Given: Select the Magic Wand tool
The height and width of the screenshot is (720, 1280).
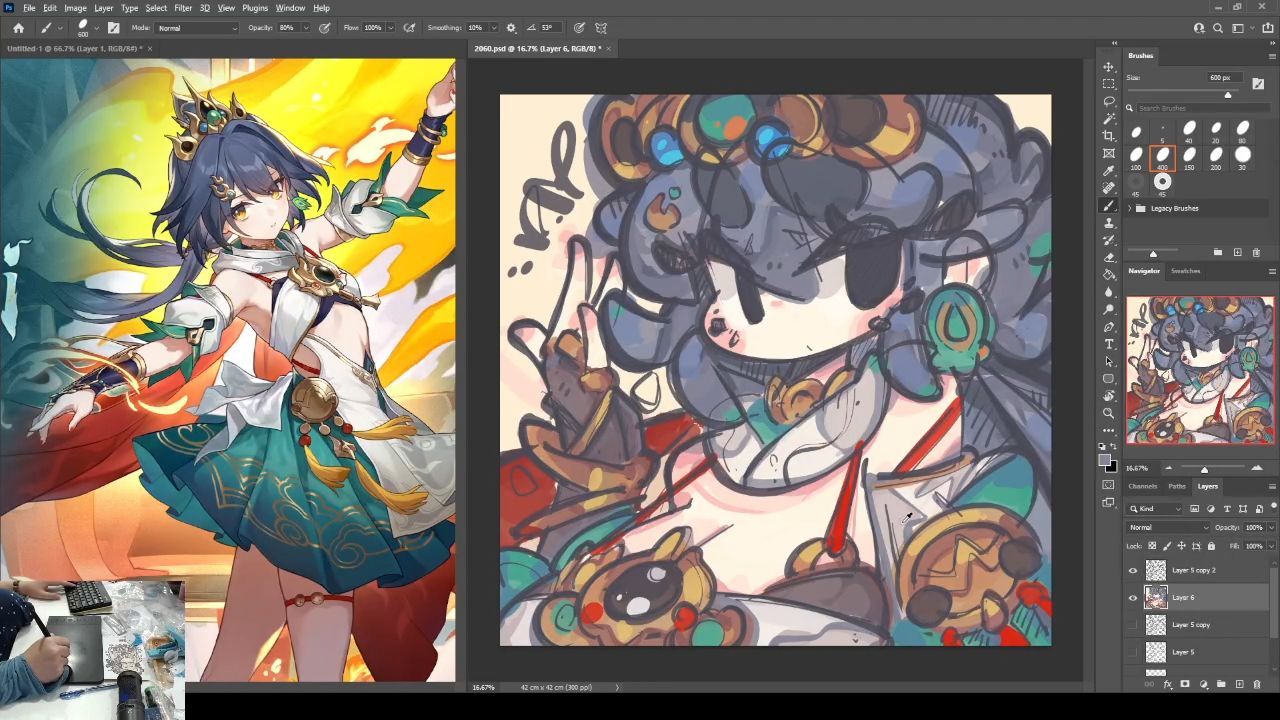Looking at the screenshot, I should (x=1108, y=119).
